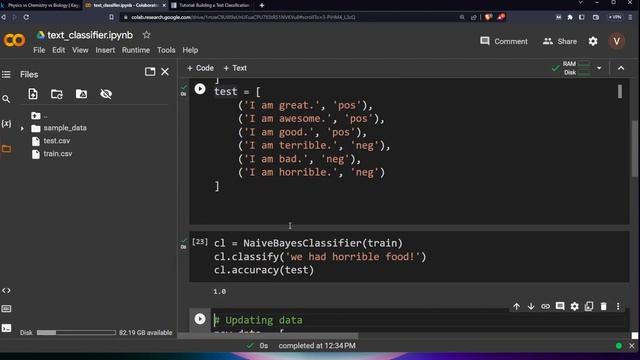
Task: Select train.csv in the Files list
Action: tap(58, 154)
